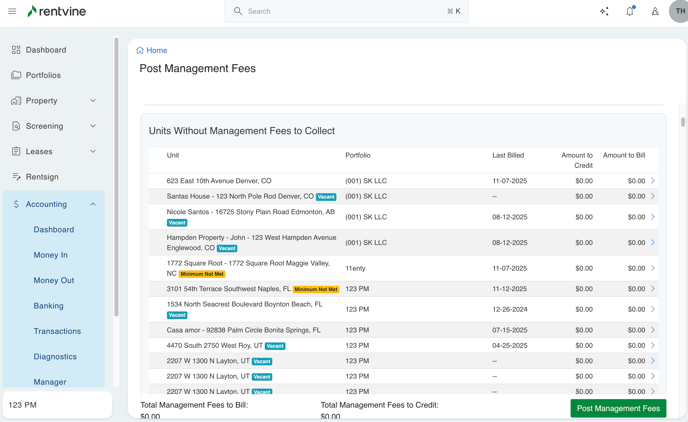The height and width of the screenshot is (422, 688).
Task: Click the Rentvine logo
Action: point(56,12)
